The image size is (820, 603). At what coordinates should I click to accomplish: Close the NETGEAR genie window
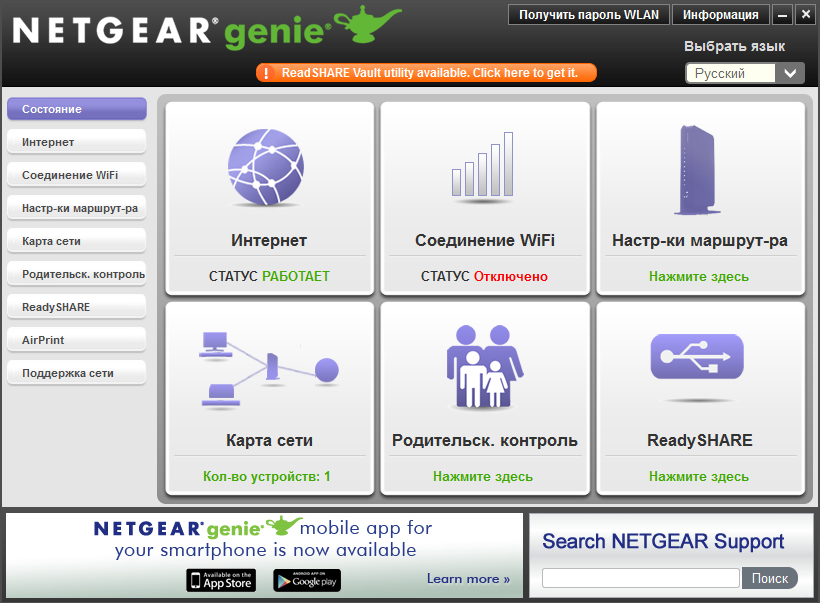coord(805,15)
